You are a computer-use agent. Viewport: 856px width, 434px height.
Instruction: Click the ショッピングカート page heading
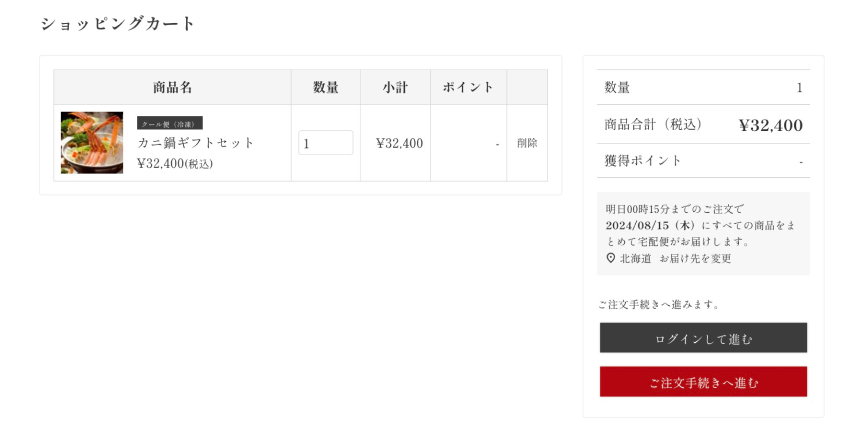(x=118, y=24)
